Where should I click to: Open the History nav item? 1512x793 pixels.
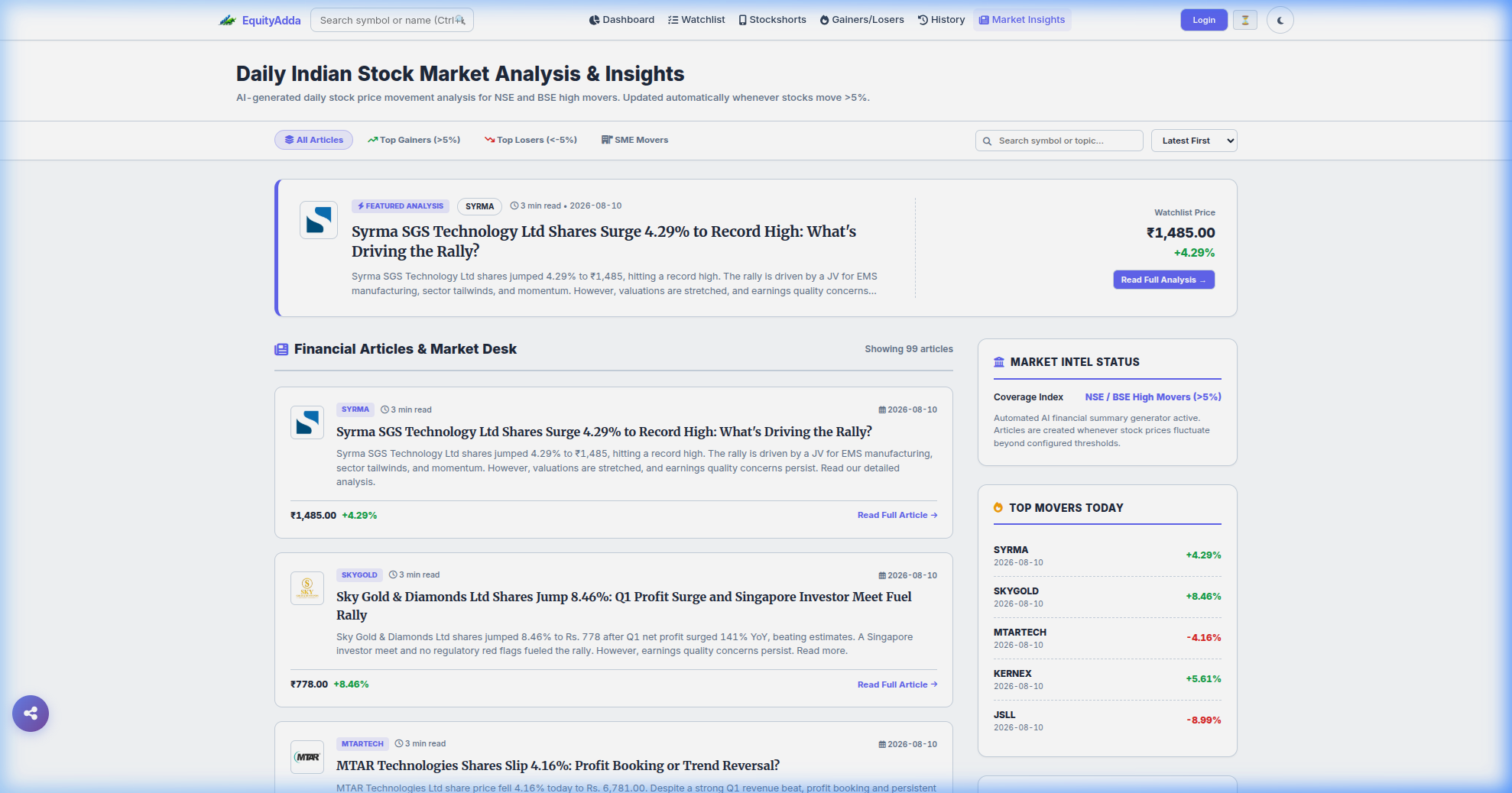(941, 20)
